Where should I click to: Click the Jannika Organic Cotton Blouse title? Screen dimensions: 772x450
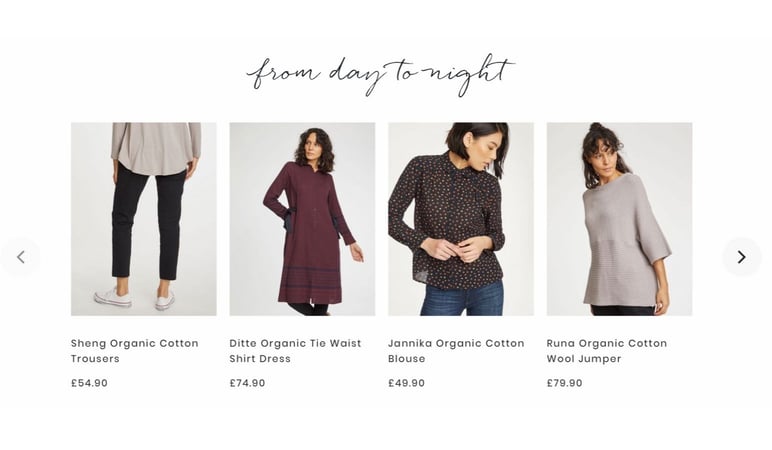click(456, 351)
